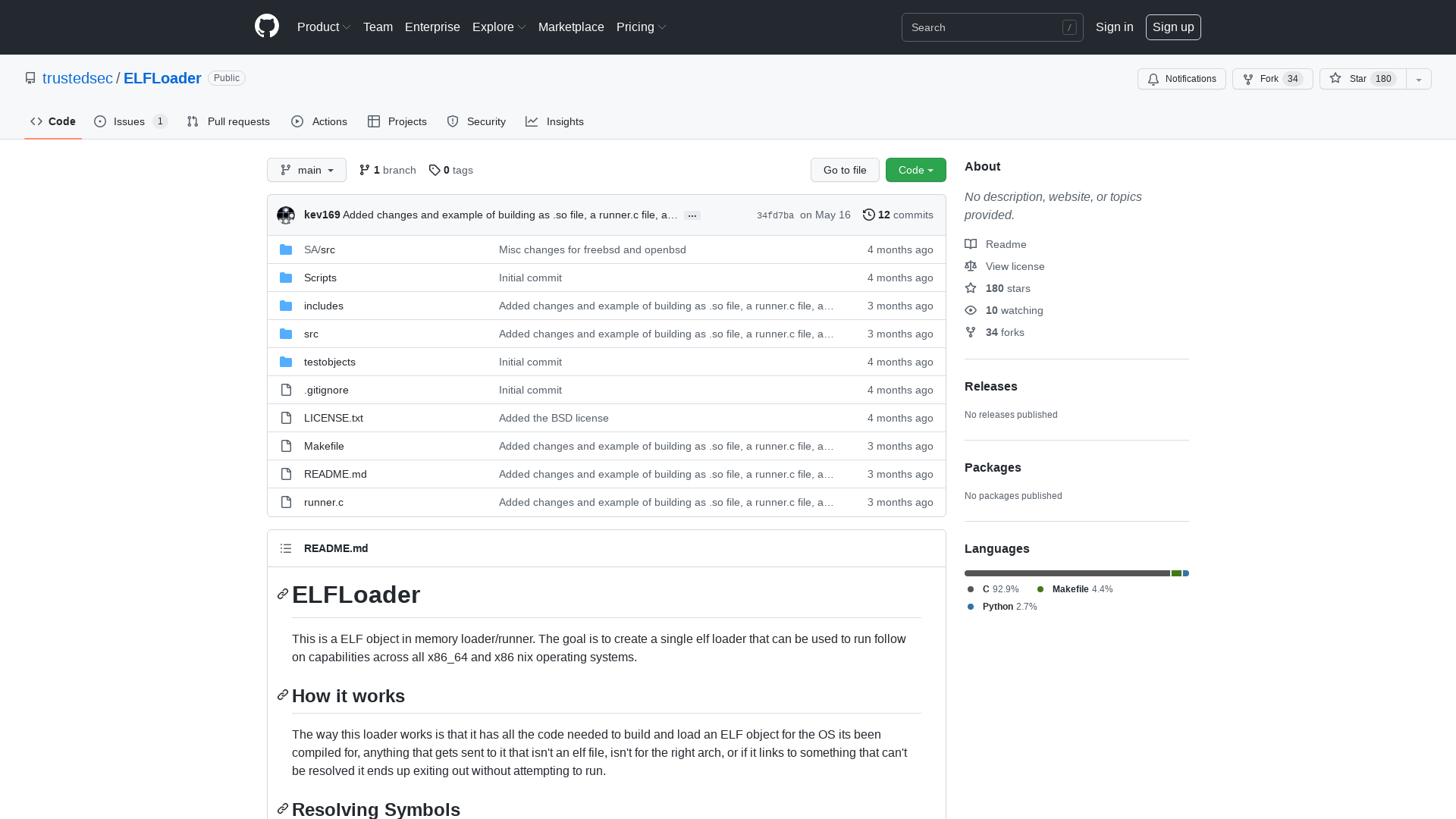This screenshot has height=819, width=1456.
Task: Open 'Misc changes for freebsd and openbsd' commit
Action: click(592, 249)
